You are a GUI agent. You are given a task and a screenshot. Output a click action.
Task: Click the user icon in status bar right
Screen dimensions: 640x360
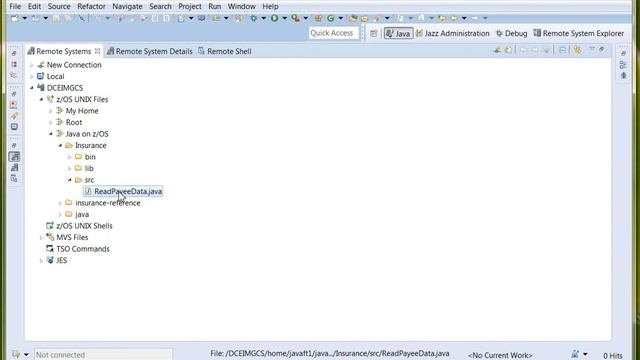575,354
